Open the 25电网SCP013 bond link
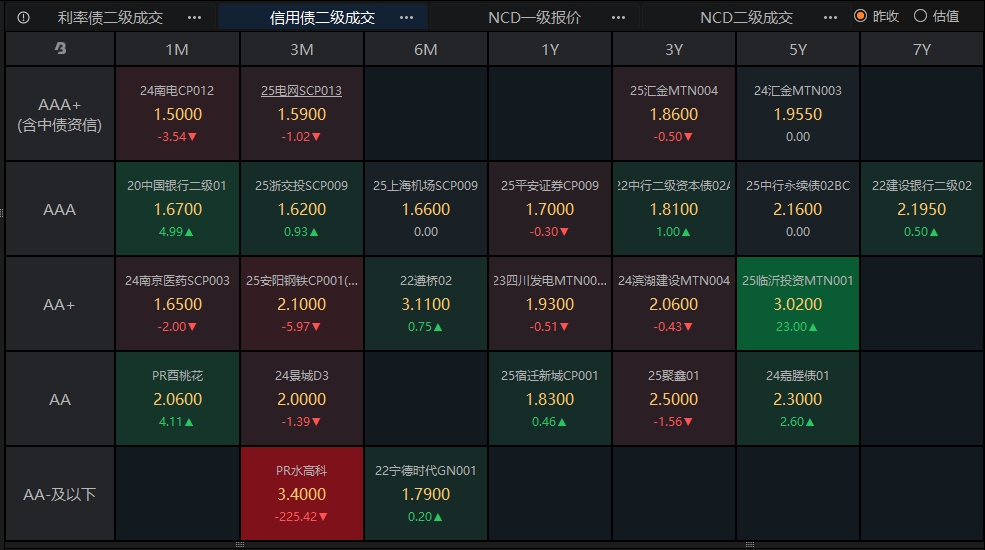The height and width of the screenshot is (550, 985). click(x=302, y=90)
